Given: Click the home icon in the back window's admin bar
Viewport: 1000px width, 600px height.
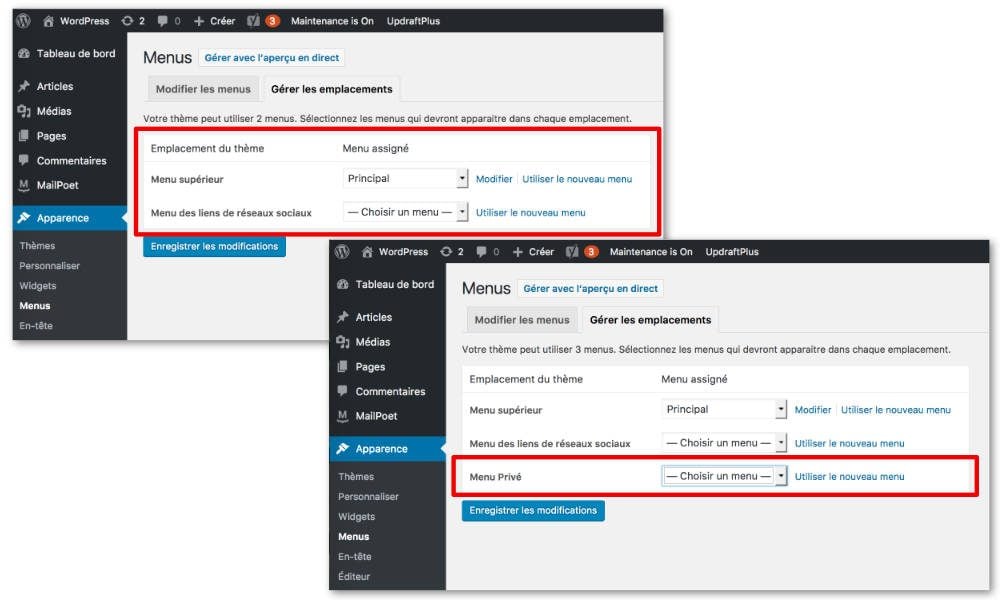Looking at the screenshot, I should (49, 21).
